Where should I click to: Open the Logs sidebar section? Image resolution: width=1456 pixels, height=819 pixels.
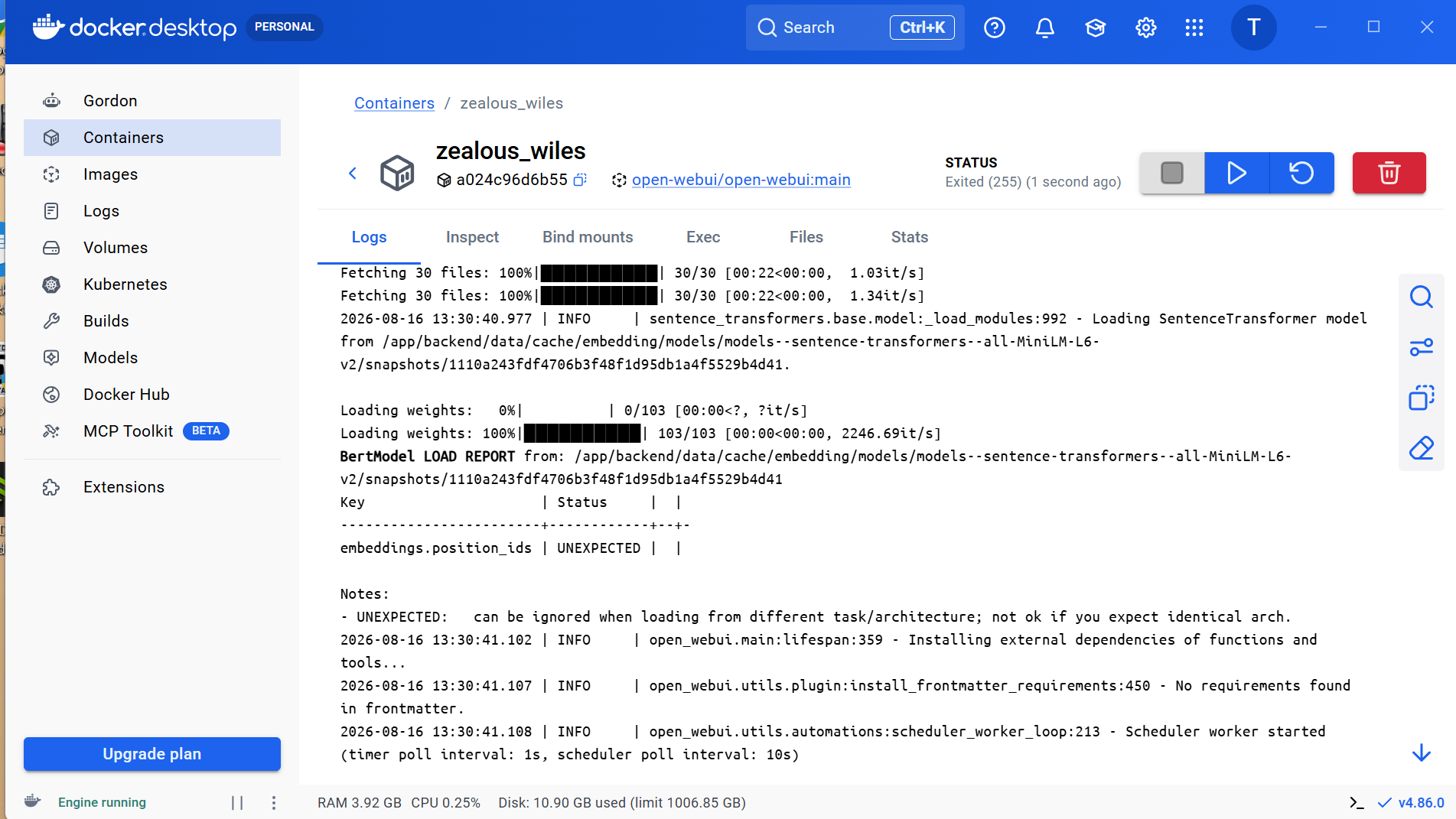point(151,211)
